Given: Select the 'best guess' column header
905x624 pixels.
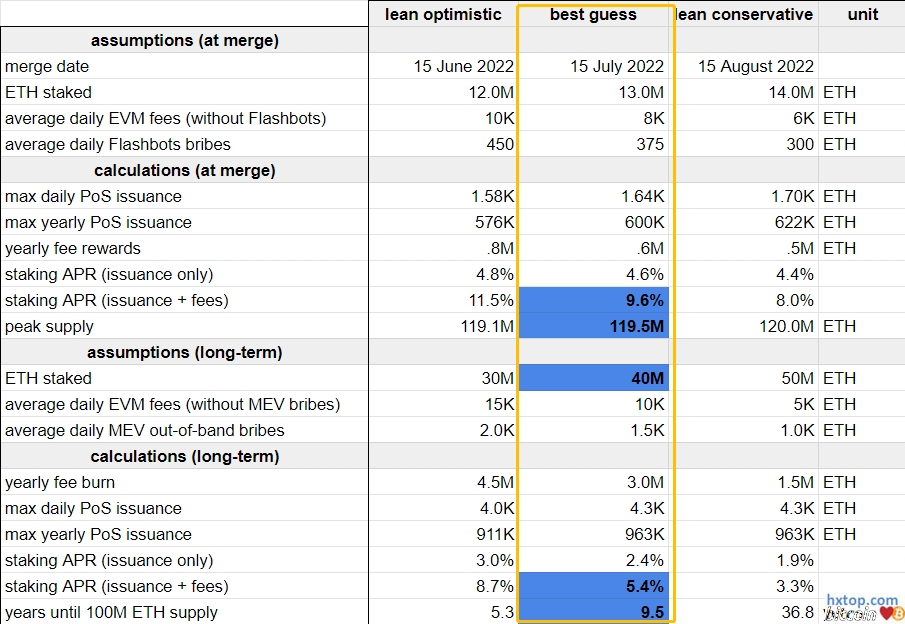Looking at the screenshot, I should (594, 14).
